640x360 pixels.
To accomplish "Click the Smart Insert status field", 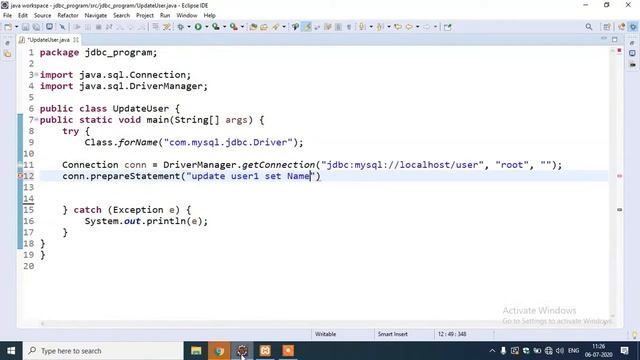I will (x=393, y=334).
